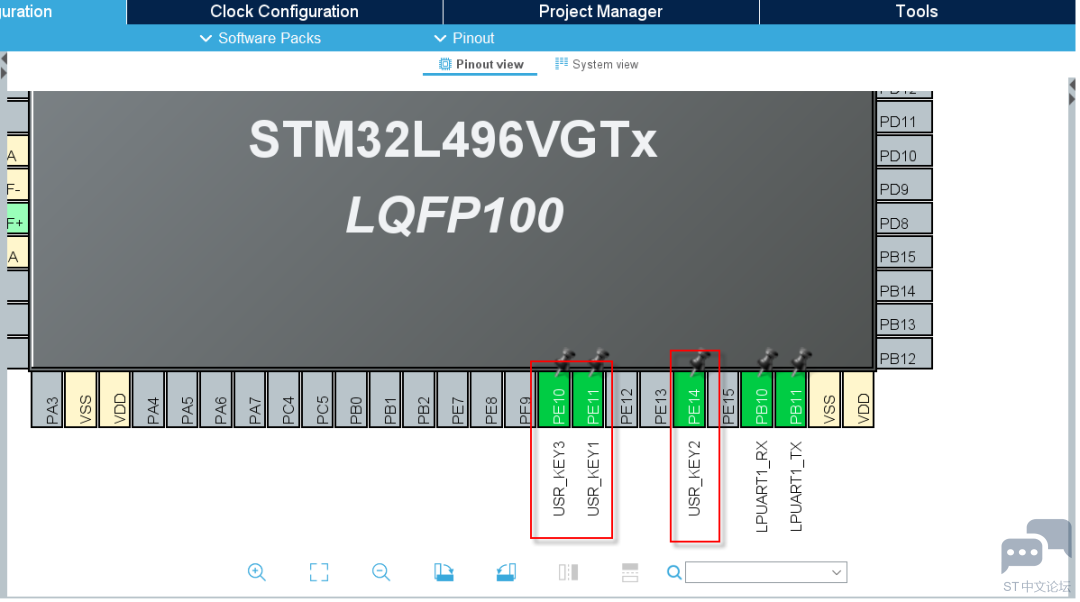The height and width of the screenshot is (602, 1080).
Task: Click pin PB1
Action: click(386, 399)
